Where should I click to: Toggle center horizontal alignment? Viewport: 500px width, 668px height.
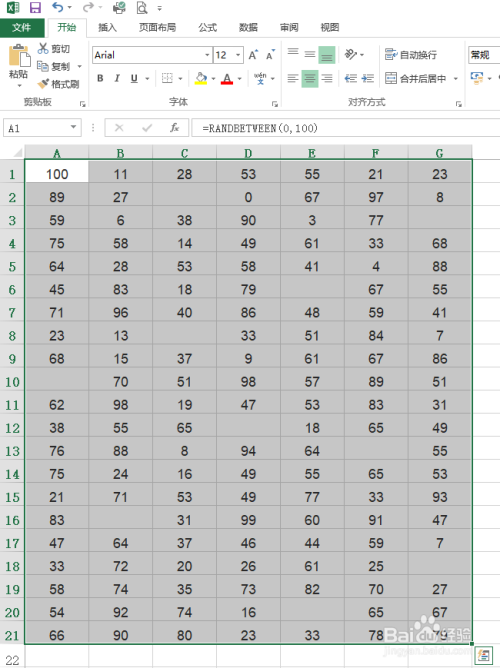310,78
